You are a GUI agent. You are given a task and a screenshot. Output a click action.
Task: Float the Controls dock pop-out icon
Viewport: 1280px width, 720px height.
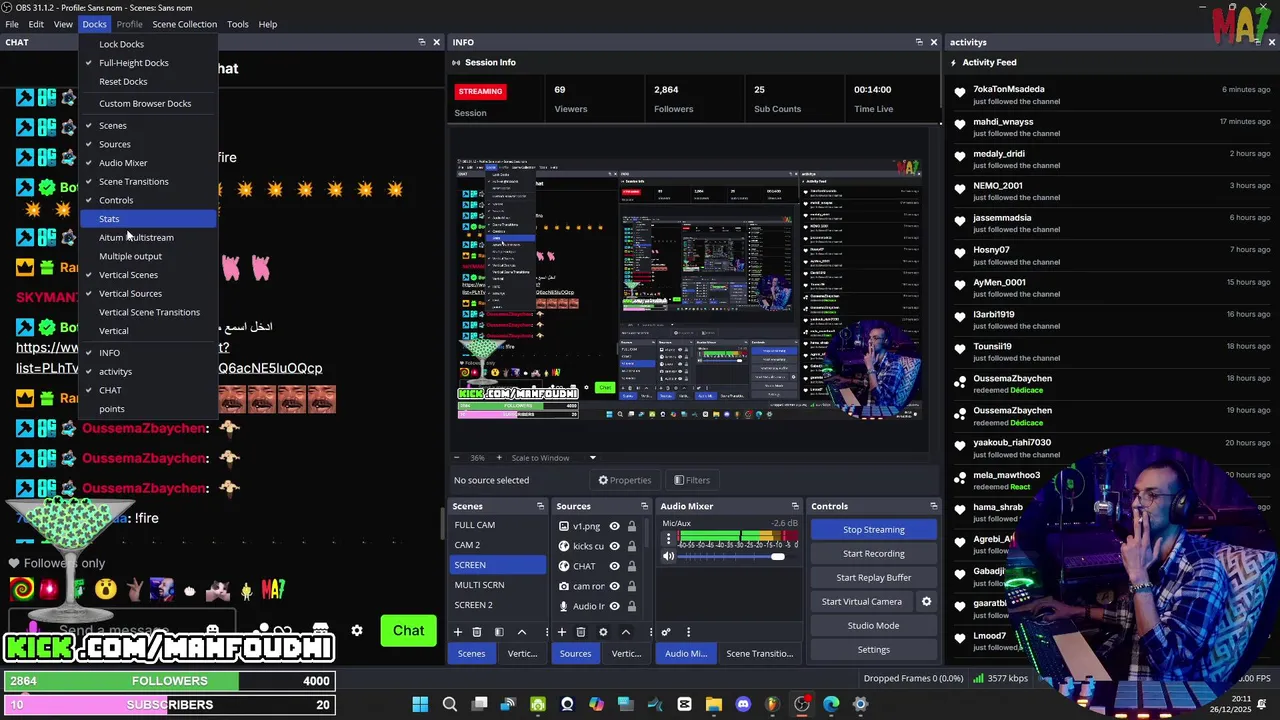[x=933, y=506]
